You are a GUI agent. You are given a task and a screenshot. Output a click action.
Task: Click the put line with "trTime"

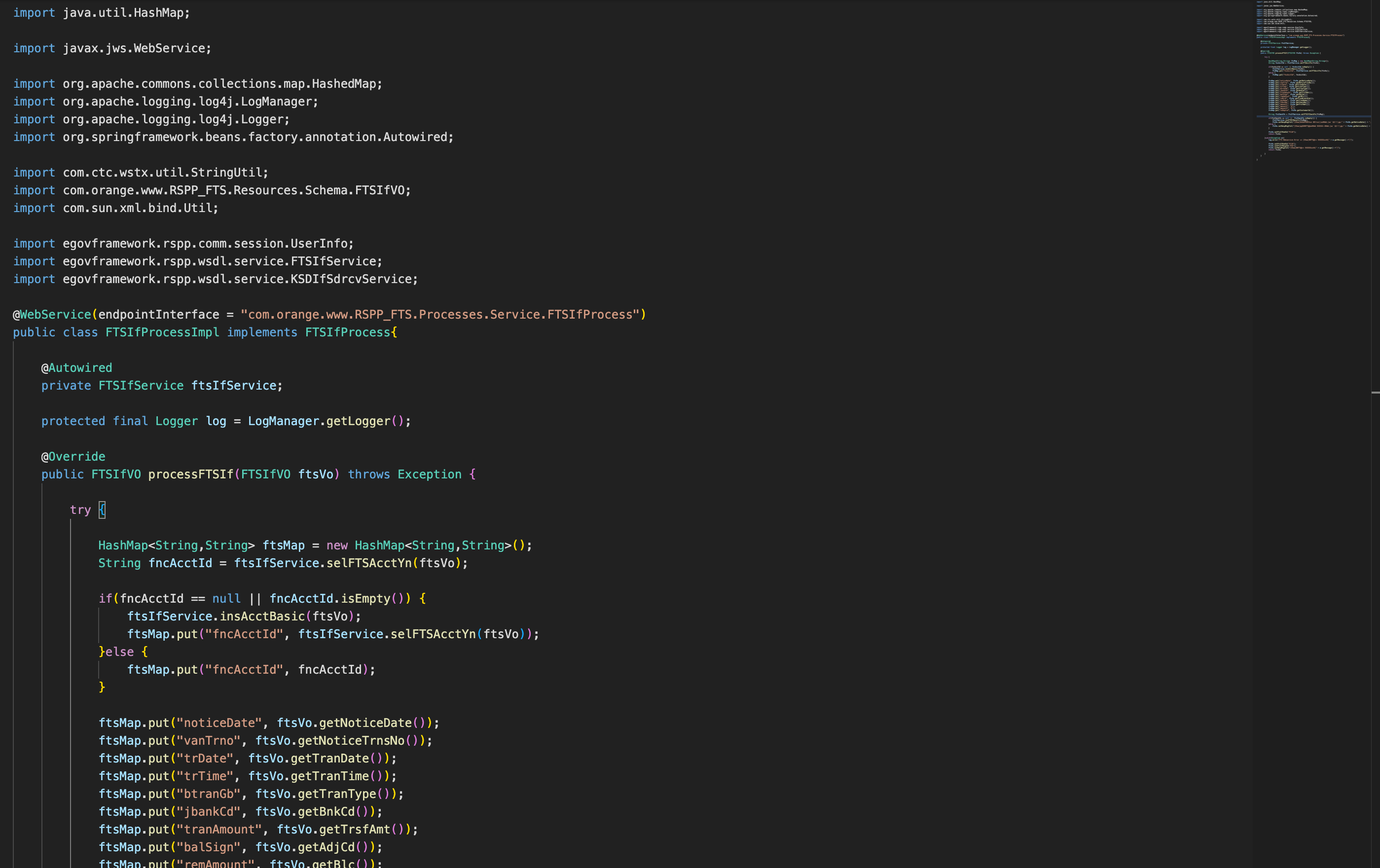[x=248, y=776]
